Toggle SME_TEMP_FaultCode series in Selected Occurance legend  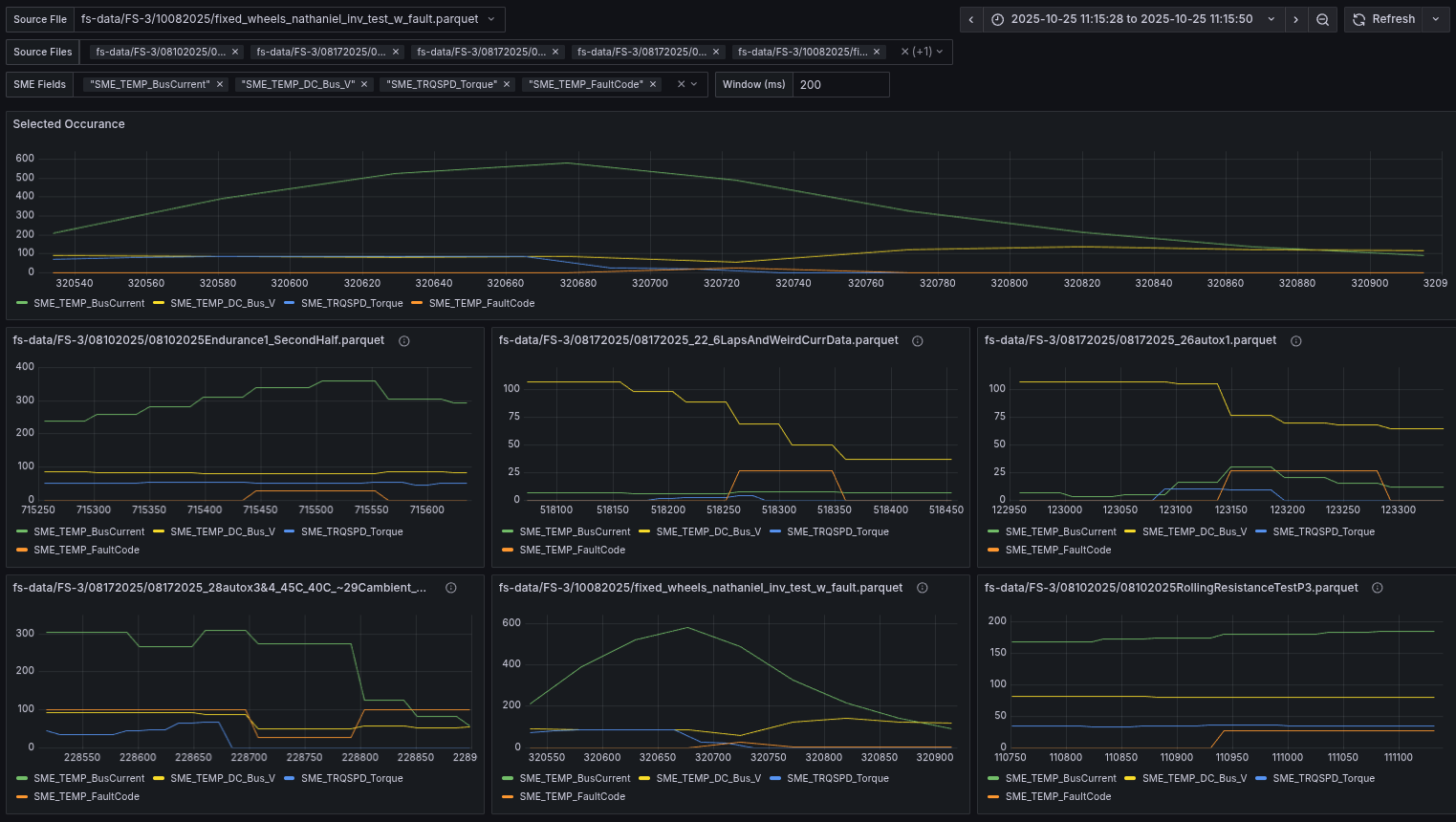pyautogui.click(x=481, y=303)
